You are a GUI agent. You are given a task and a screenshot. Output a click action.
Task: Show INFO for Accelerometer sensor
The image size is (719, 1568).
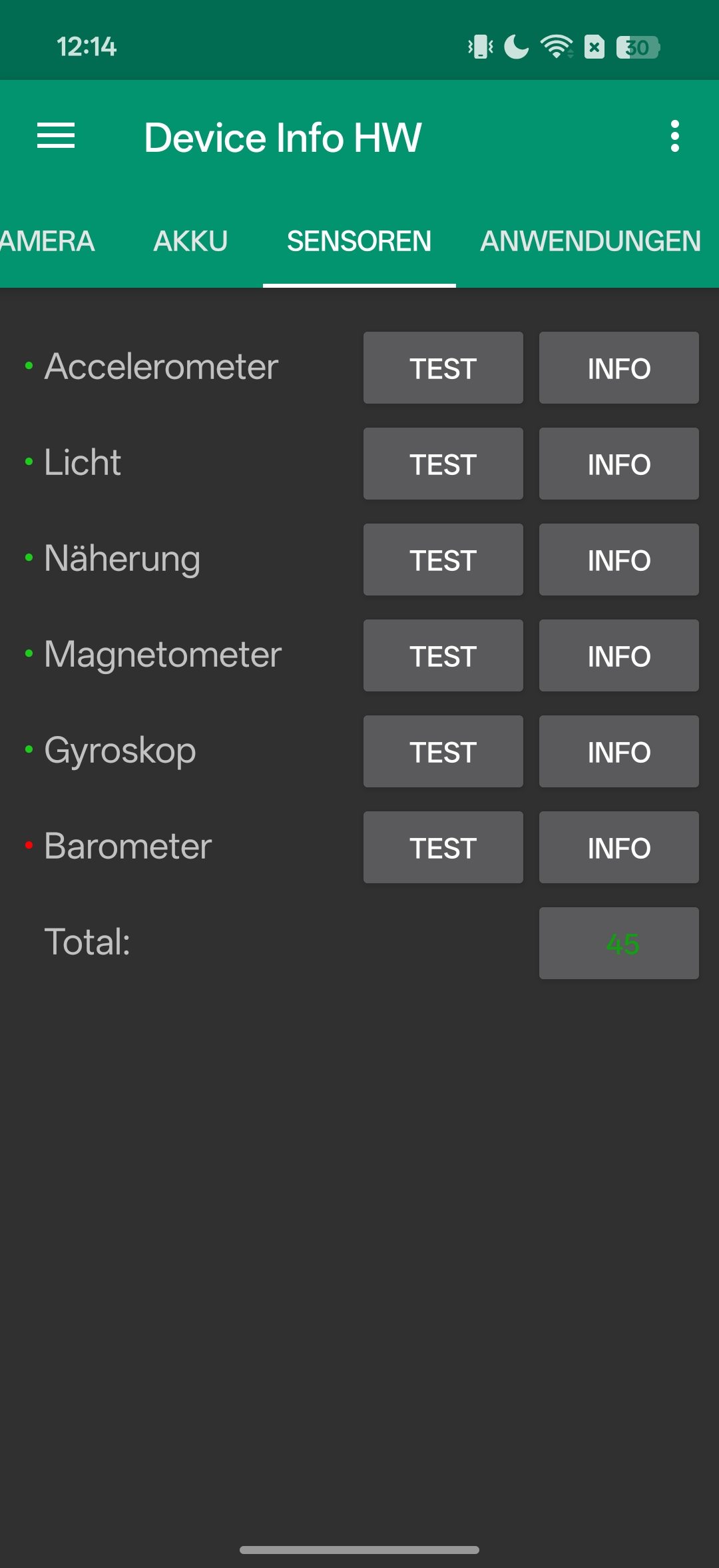tap(618, 368)
